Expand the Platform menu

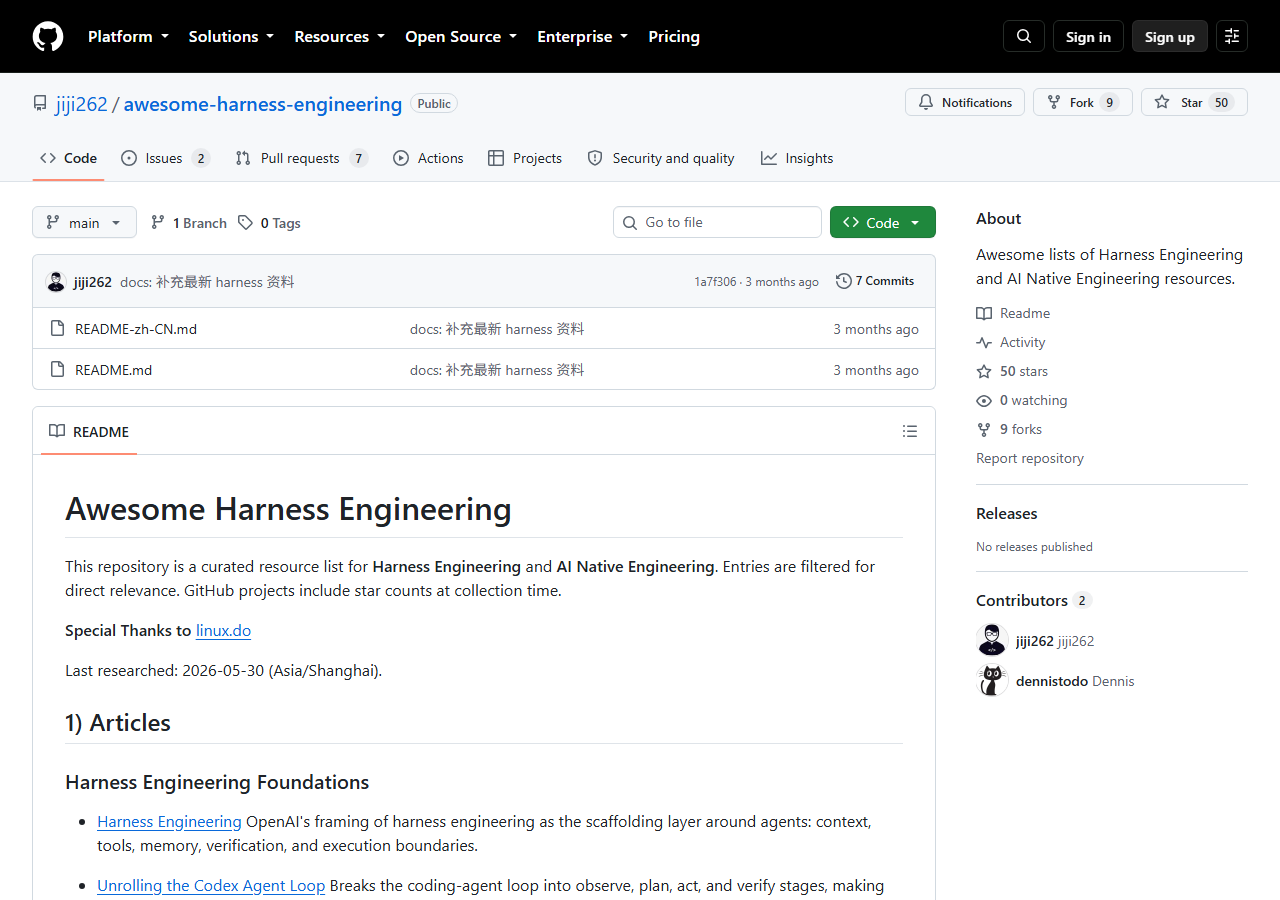(128, 36)
